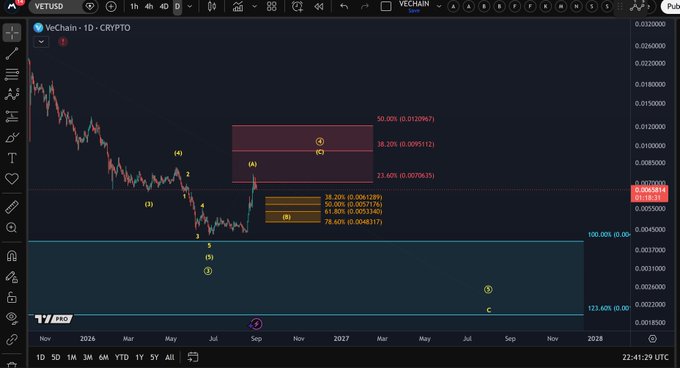
Task: Click the Publish button
Action: pos(671,7)
